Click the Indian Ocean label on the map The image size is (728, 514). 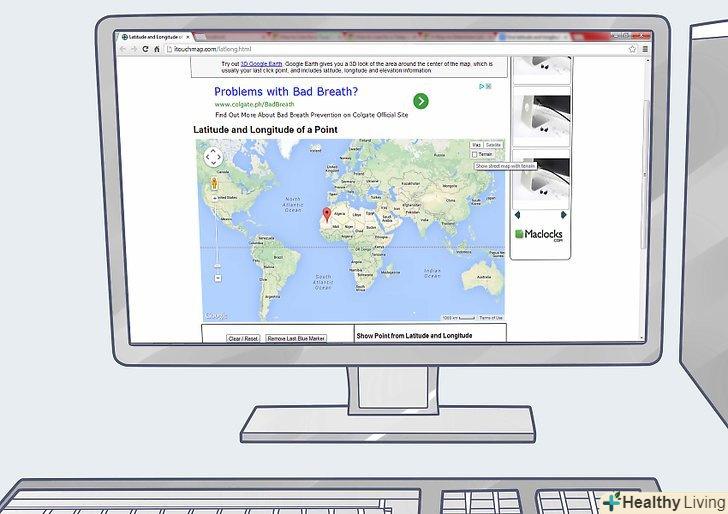pyautogui.click(x=432, y=273)
